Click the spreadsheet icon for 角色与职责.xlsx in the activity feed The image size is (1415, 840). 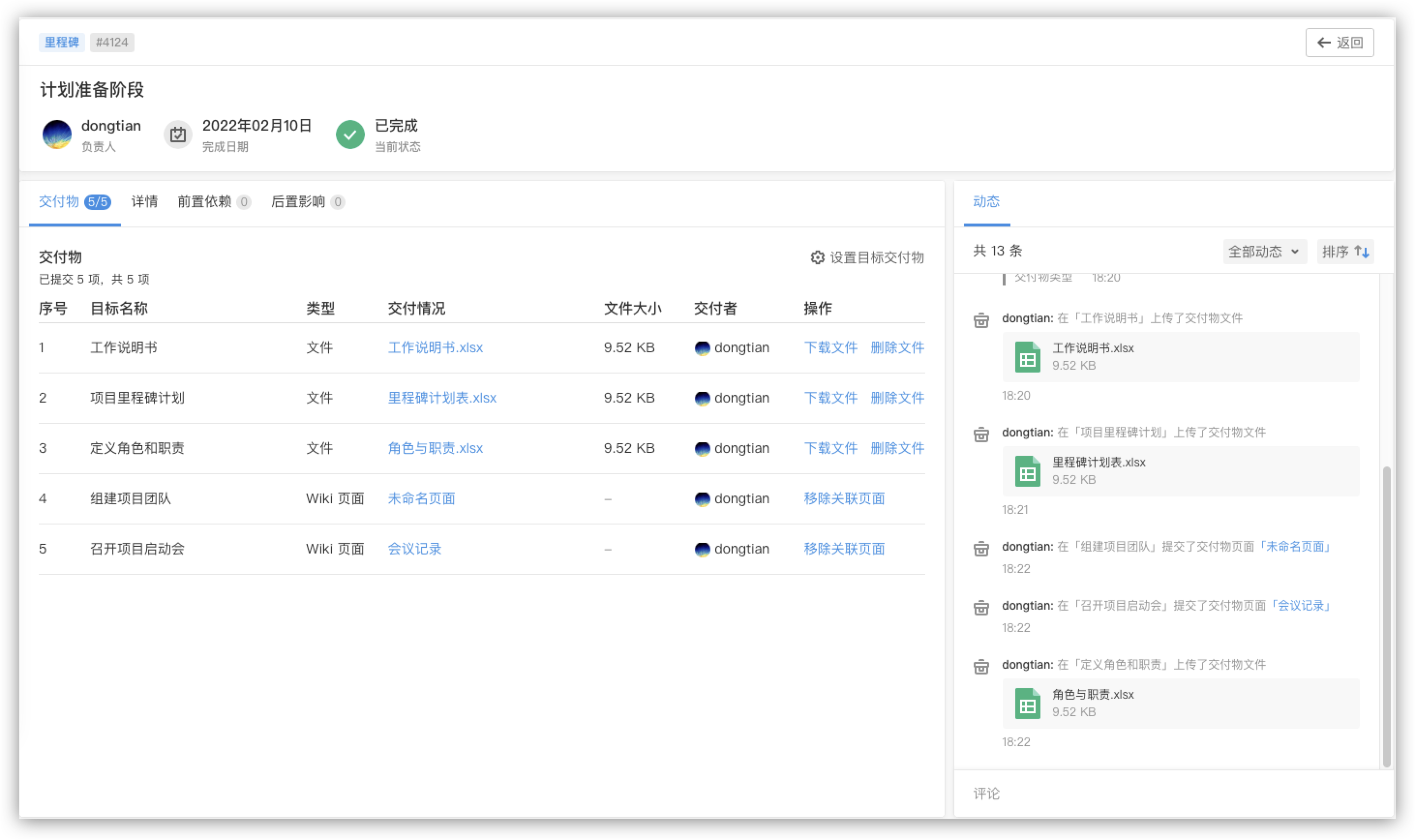(x=1027, y=703)
